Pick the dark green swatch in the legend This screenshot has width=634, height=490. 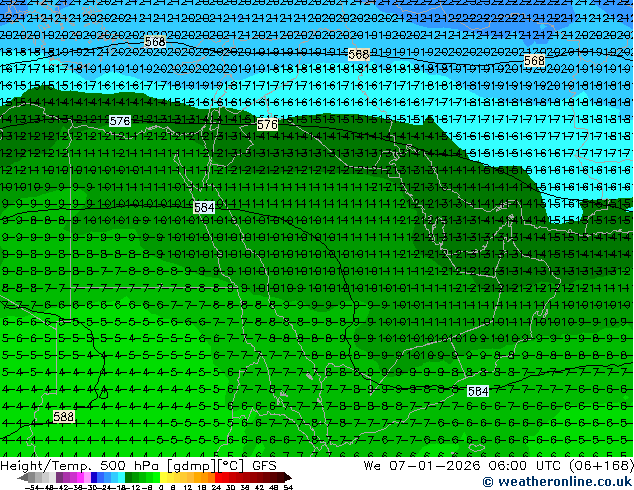[129, 477]
